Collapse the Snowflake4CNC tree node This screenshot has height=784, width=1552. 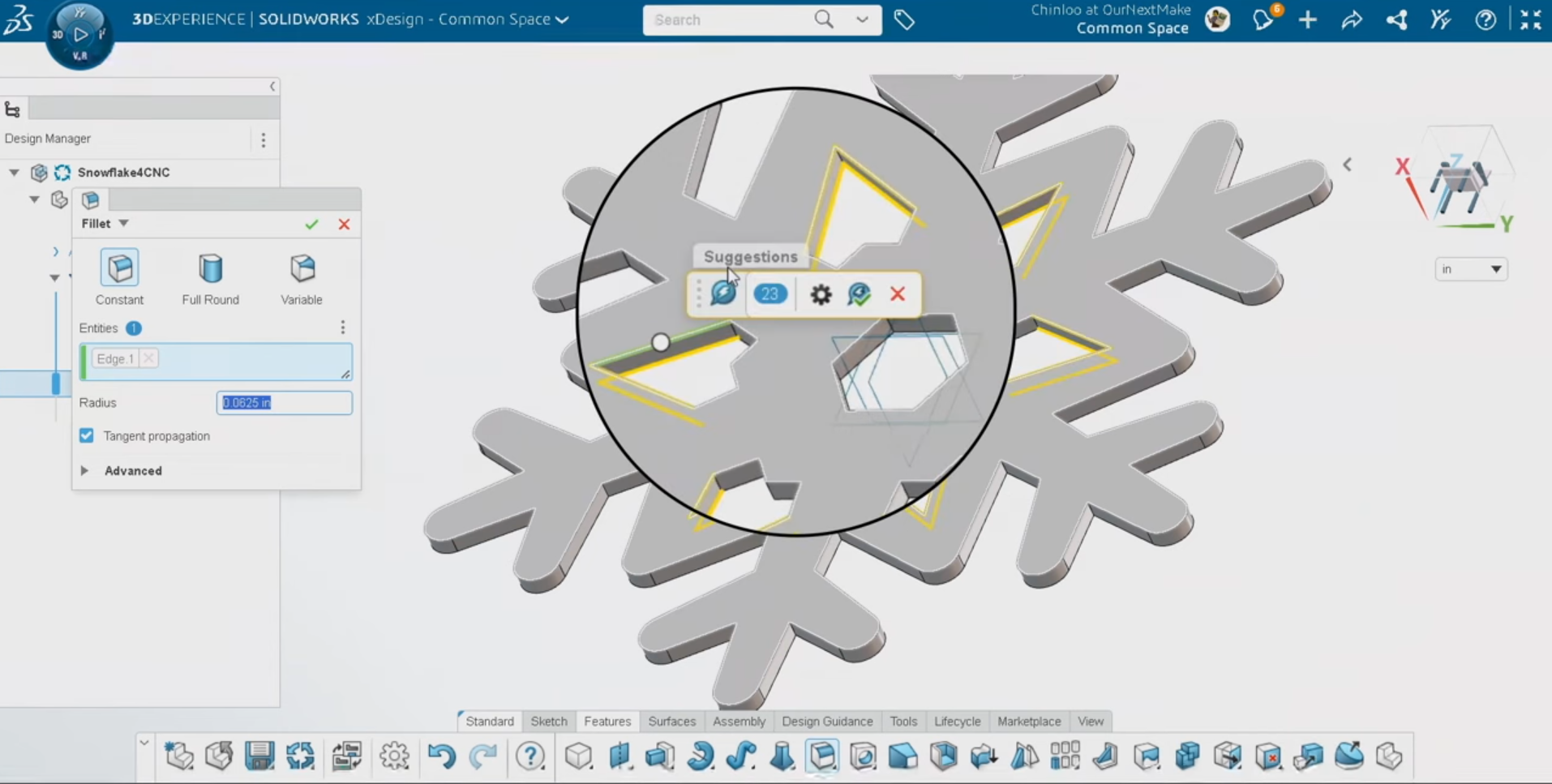coord(15,173)
